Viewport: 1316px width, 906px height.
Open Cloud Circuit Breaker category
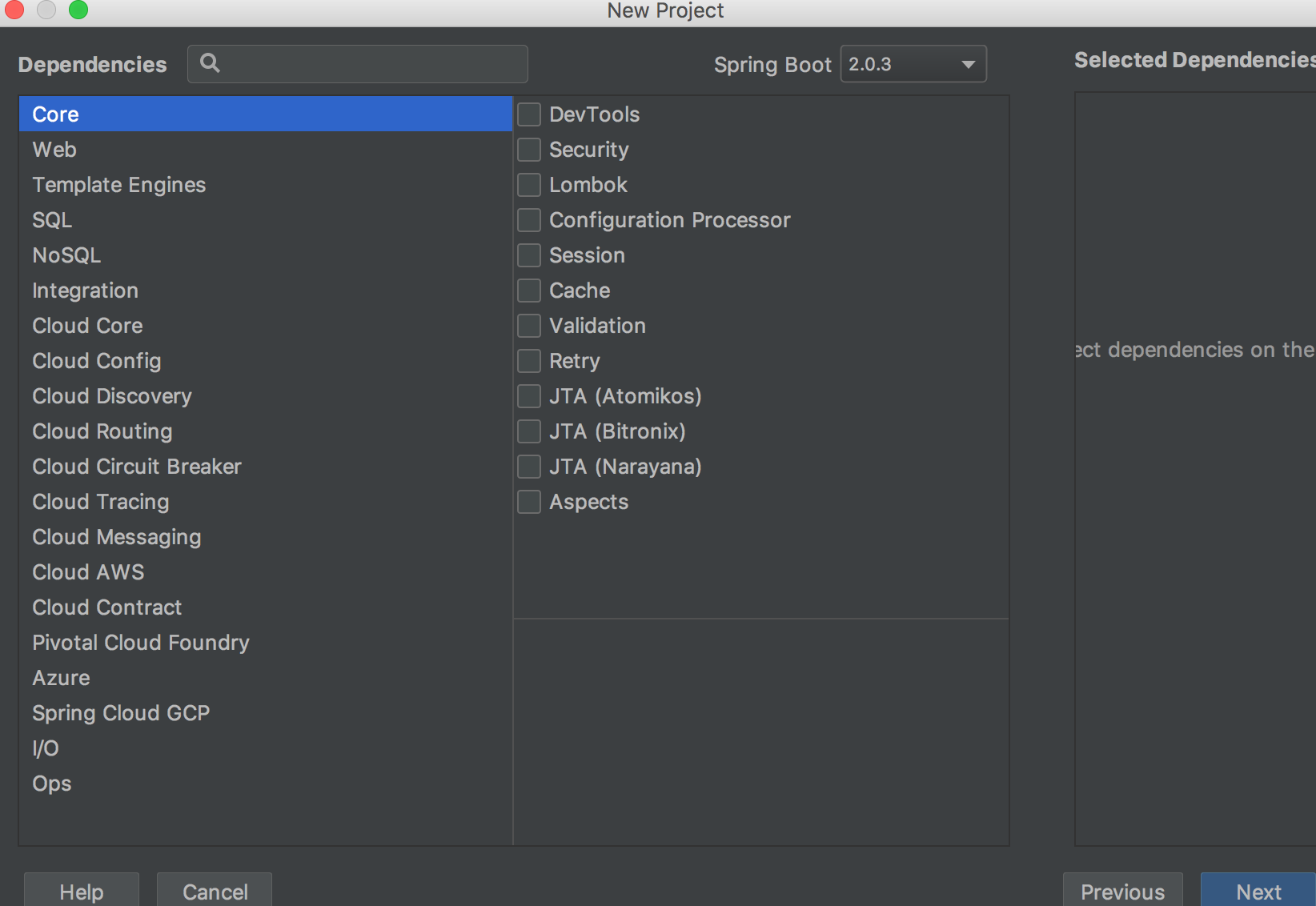click(266, 467)
